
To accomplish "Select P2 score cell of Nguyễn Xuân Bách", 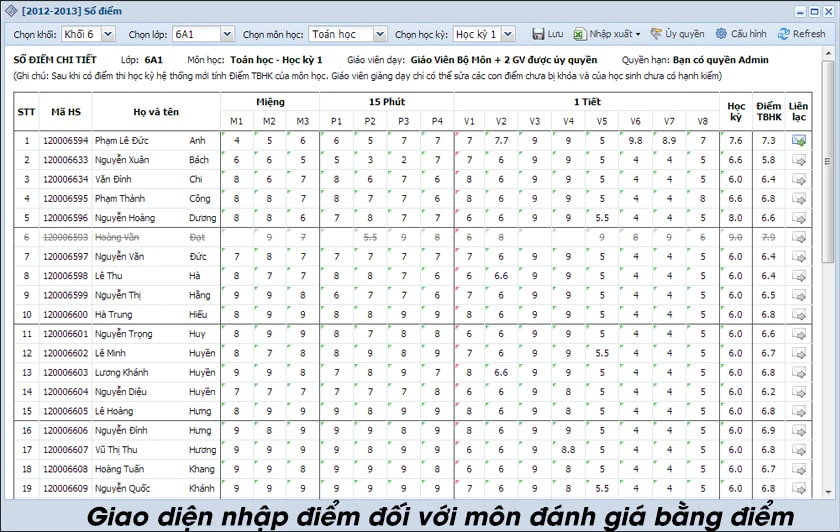I will coord(370,160).
